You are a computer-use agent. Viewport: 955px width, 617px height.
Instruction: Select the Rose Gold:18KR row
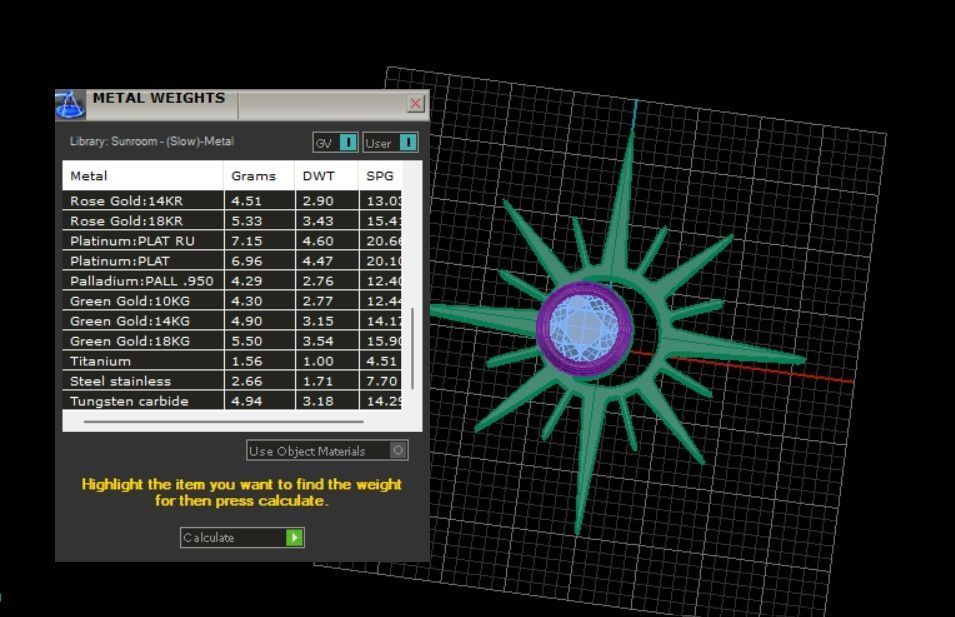pos(232,220)
